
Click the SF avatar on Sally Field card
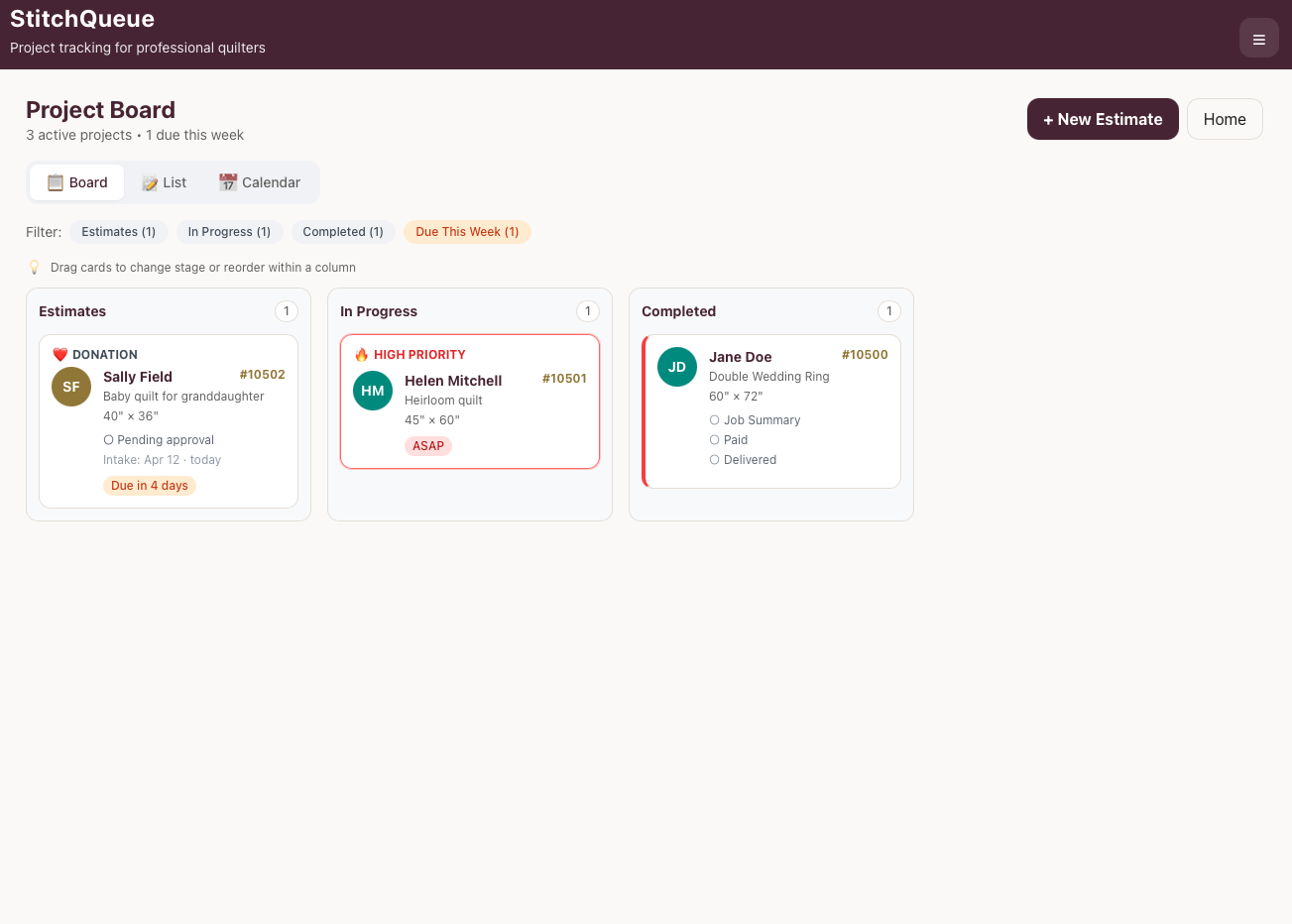[x=71, y=387]
